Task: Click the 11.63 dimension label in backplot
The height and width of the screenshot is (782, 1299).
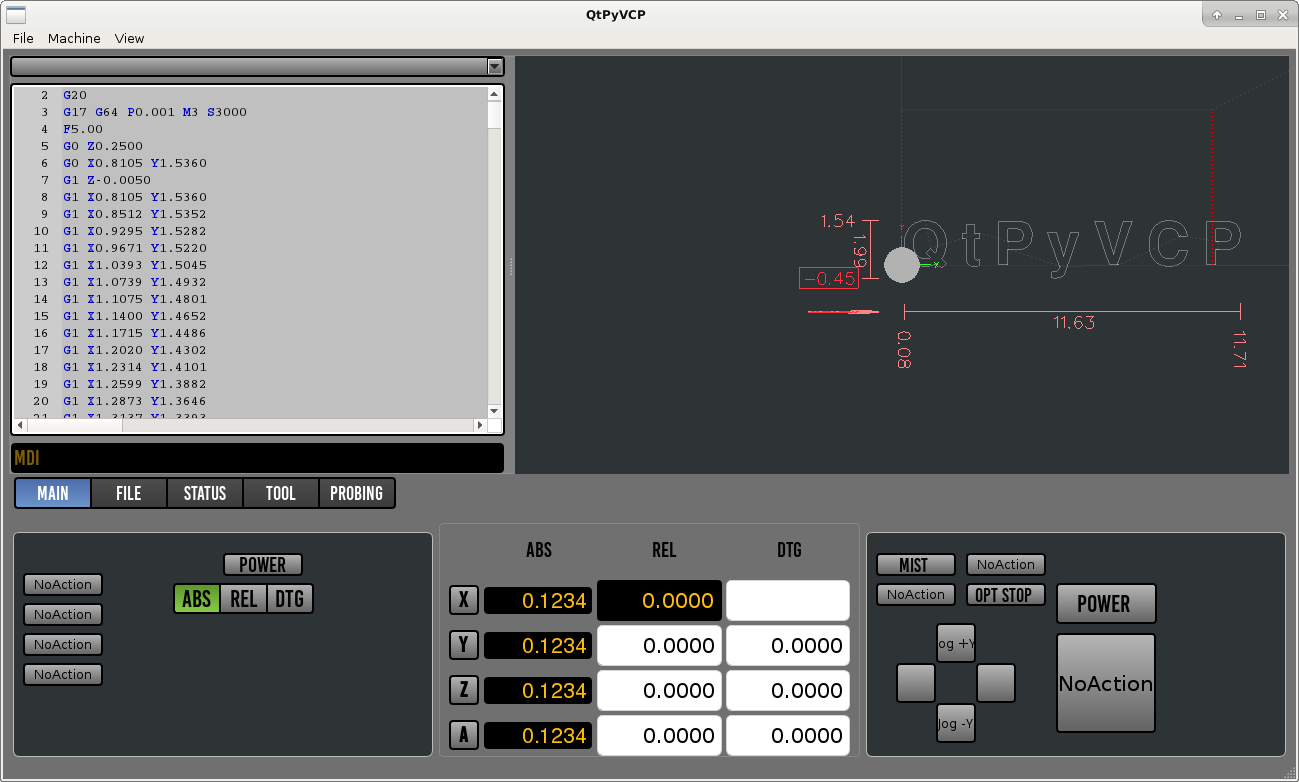Action: point(1073,323)
